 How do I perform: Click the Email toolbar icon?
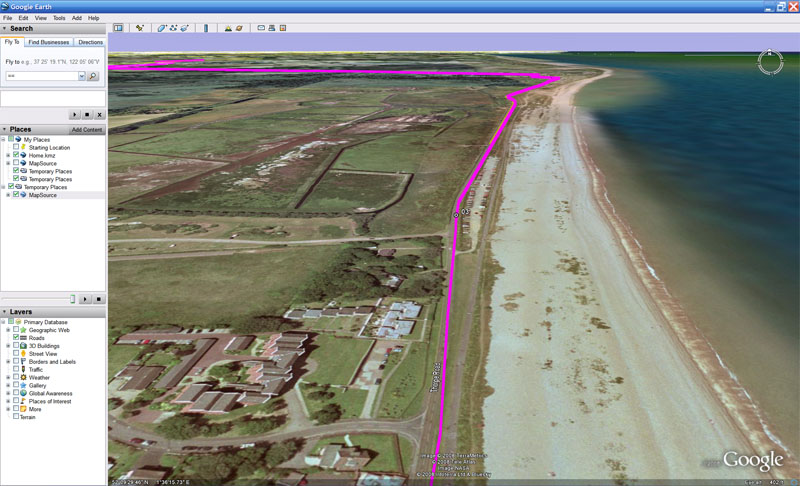(261, 28)
